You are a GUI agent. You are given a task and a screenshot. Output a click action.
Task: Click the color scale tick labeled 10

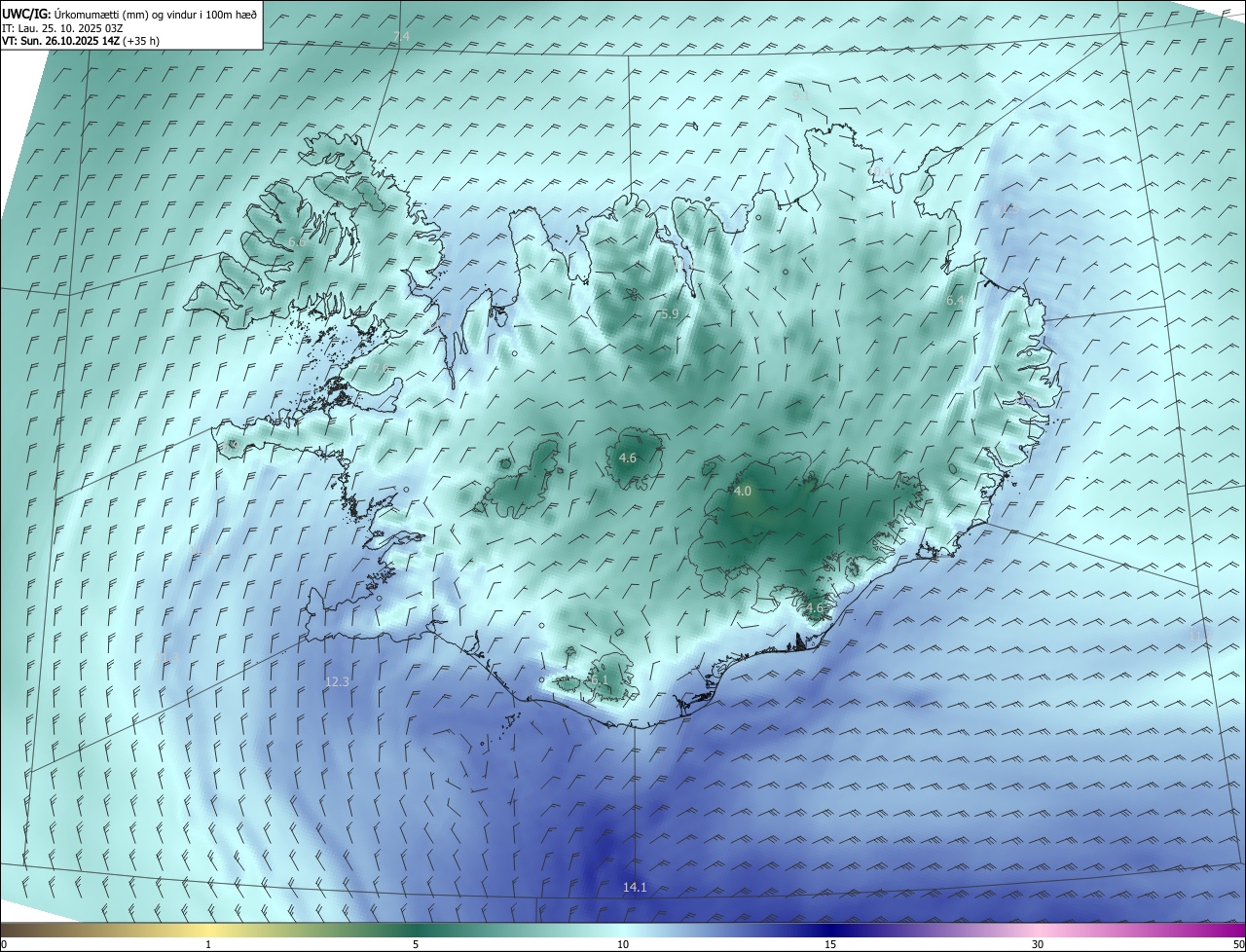(x=623, y=944)
